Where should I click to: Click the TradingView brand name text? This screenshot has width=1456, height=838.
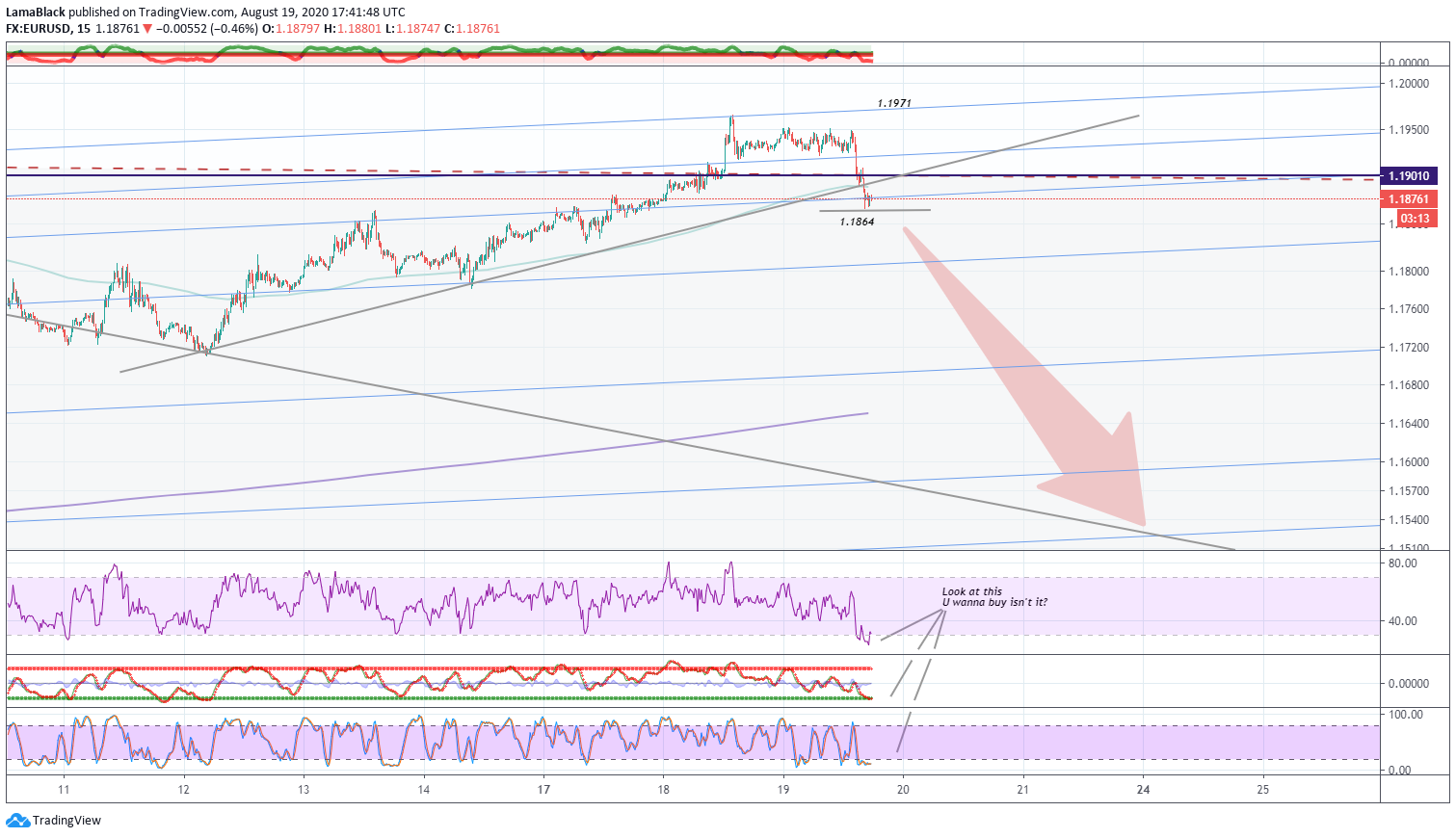(x=66, y=821)
